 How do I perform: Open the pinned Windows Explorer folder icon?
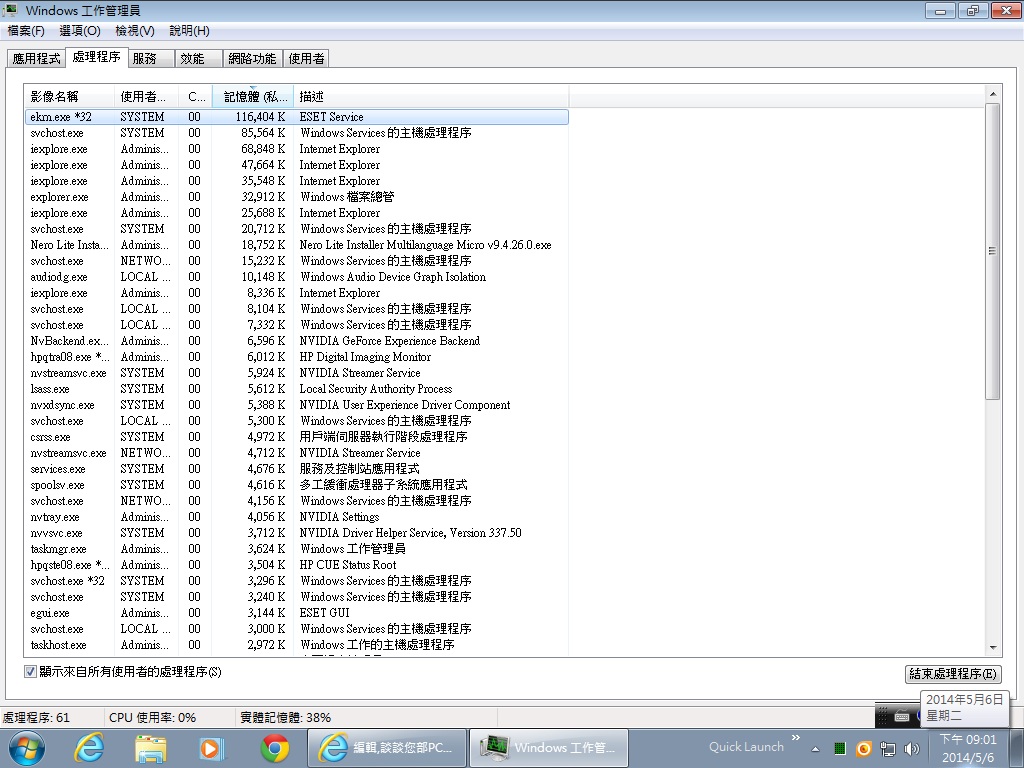151,748
